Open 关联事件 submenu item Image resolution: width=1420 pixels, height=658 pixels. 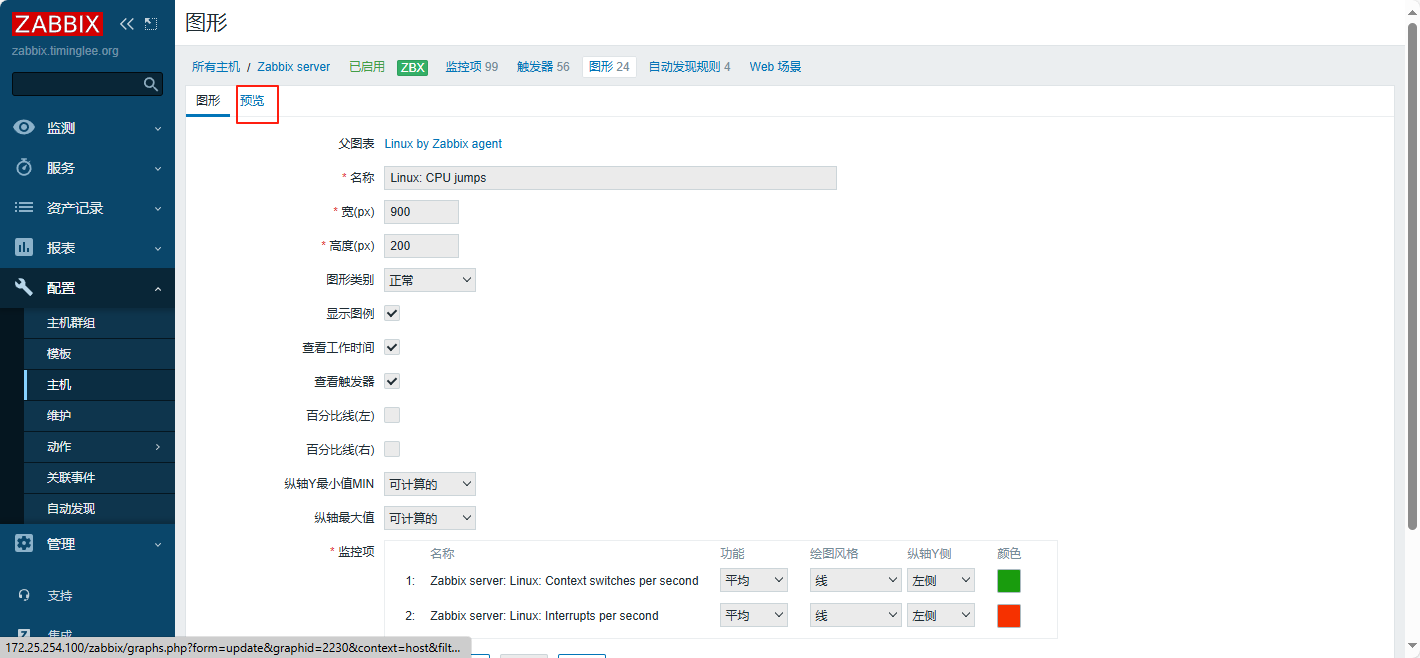click(99, 478)
